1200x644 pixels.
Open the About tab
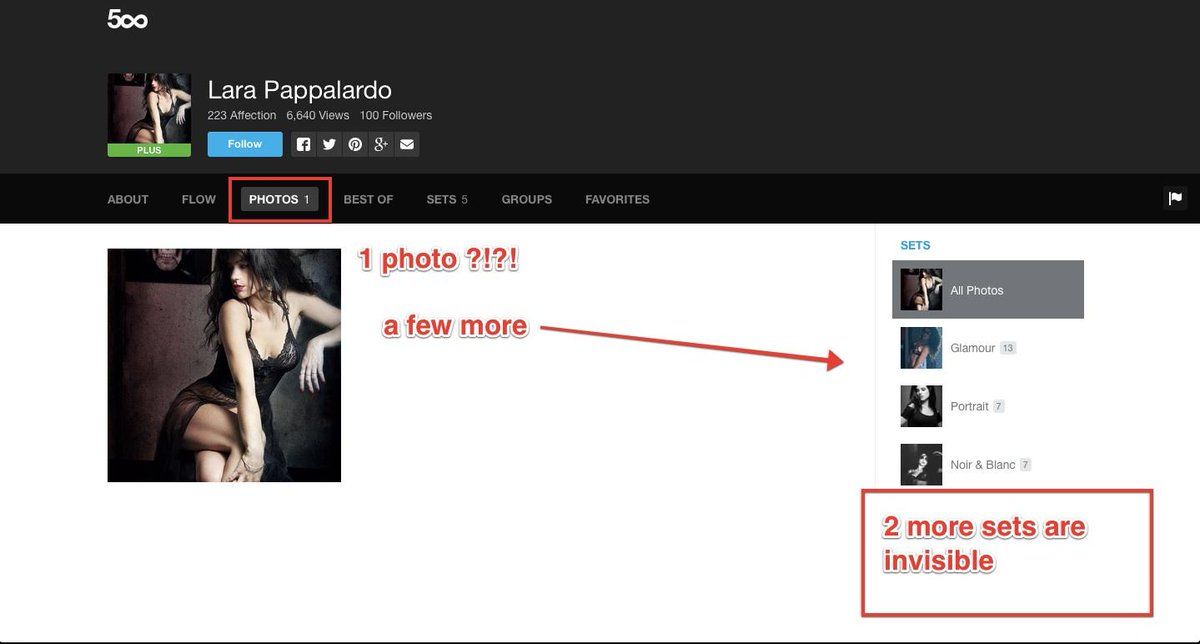click(x=128, y=200)
